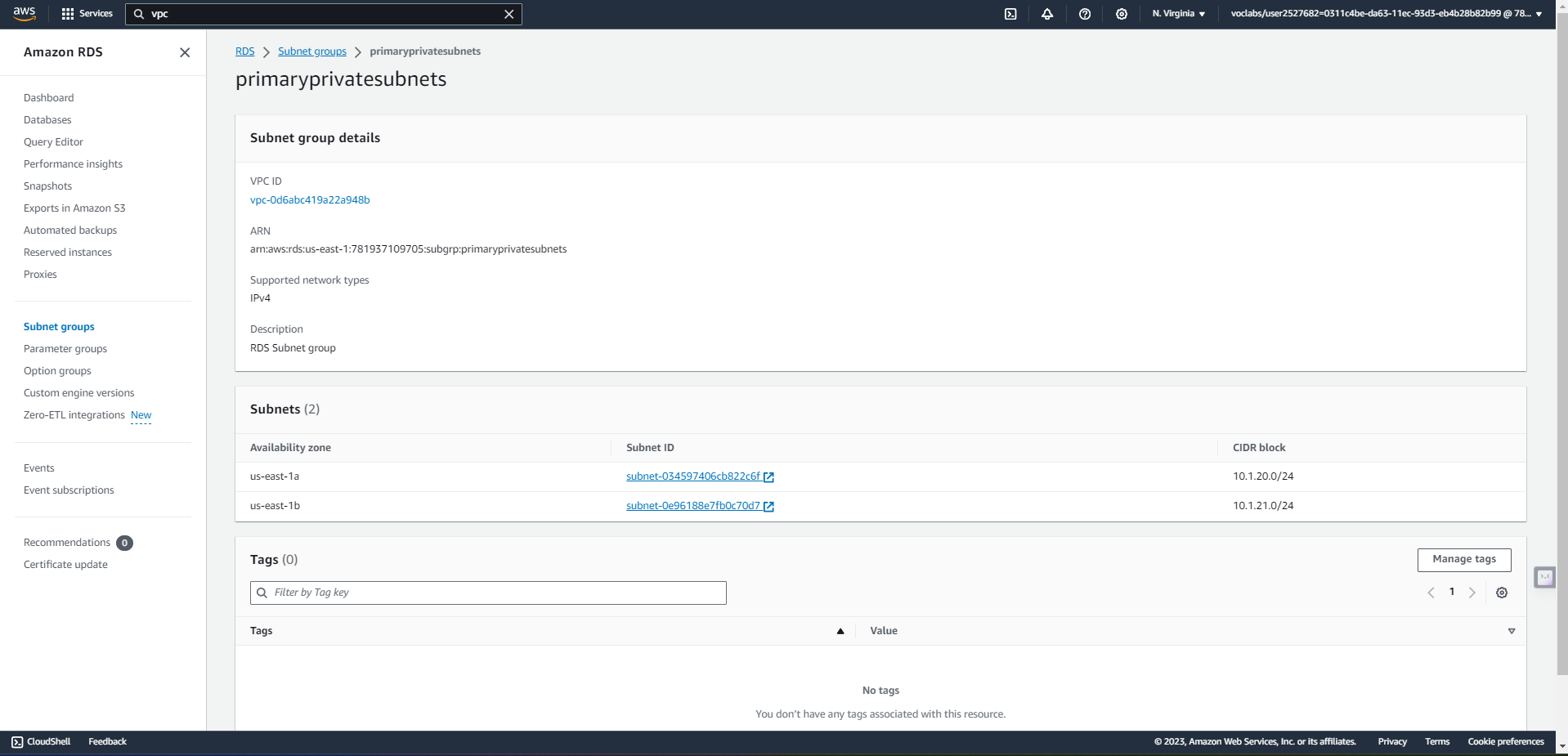Screen dimensions: 1568x756
Task: Click the Filter by Tag key field
Action: coord(488,593)
